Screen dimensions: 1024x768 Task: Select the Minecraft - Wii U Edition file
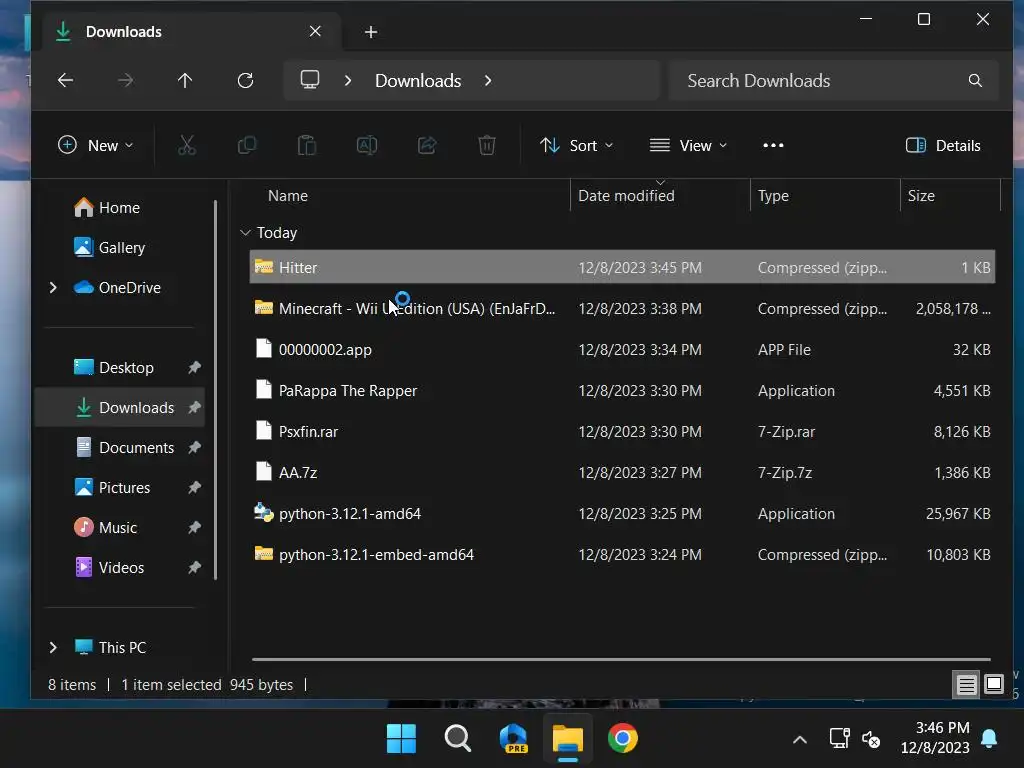coord(622,308)
